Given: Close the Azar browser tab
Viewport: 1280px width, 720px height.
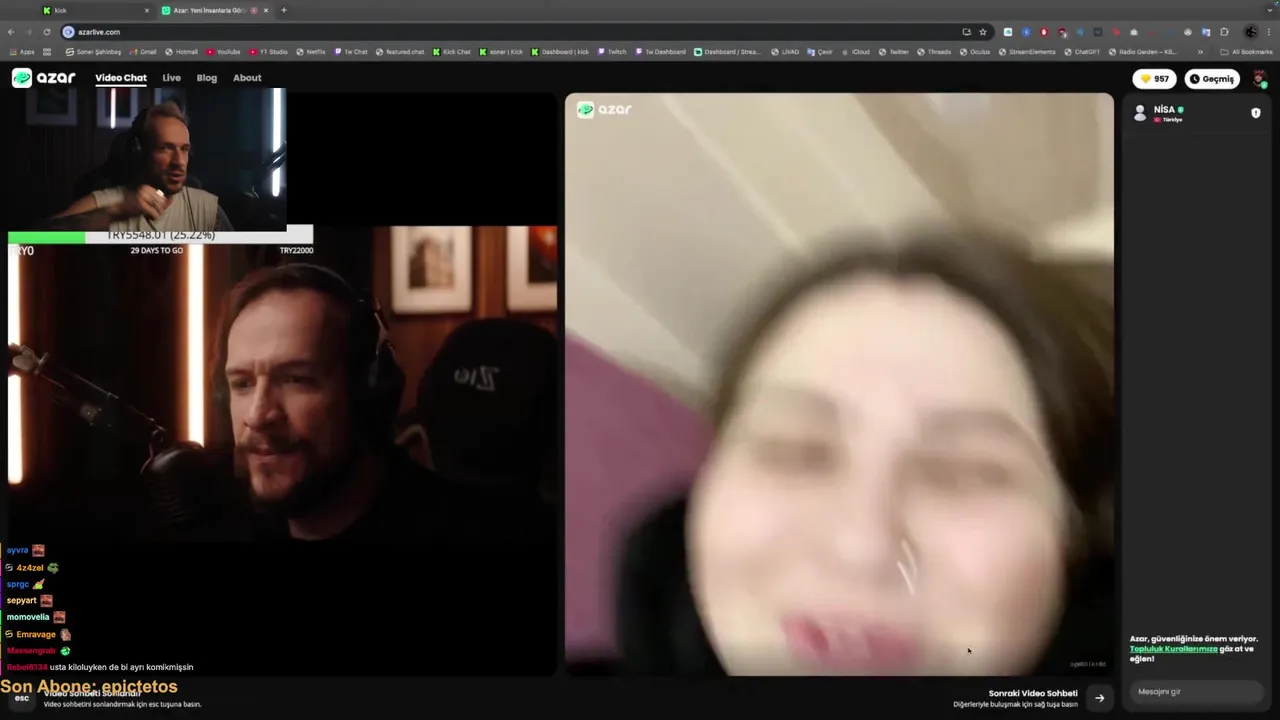Looking at the screenshot, I should coord(267,10).
